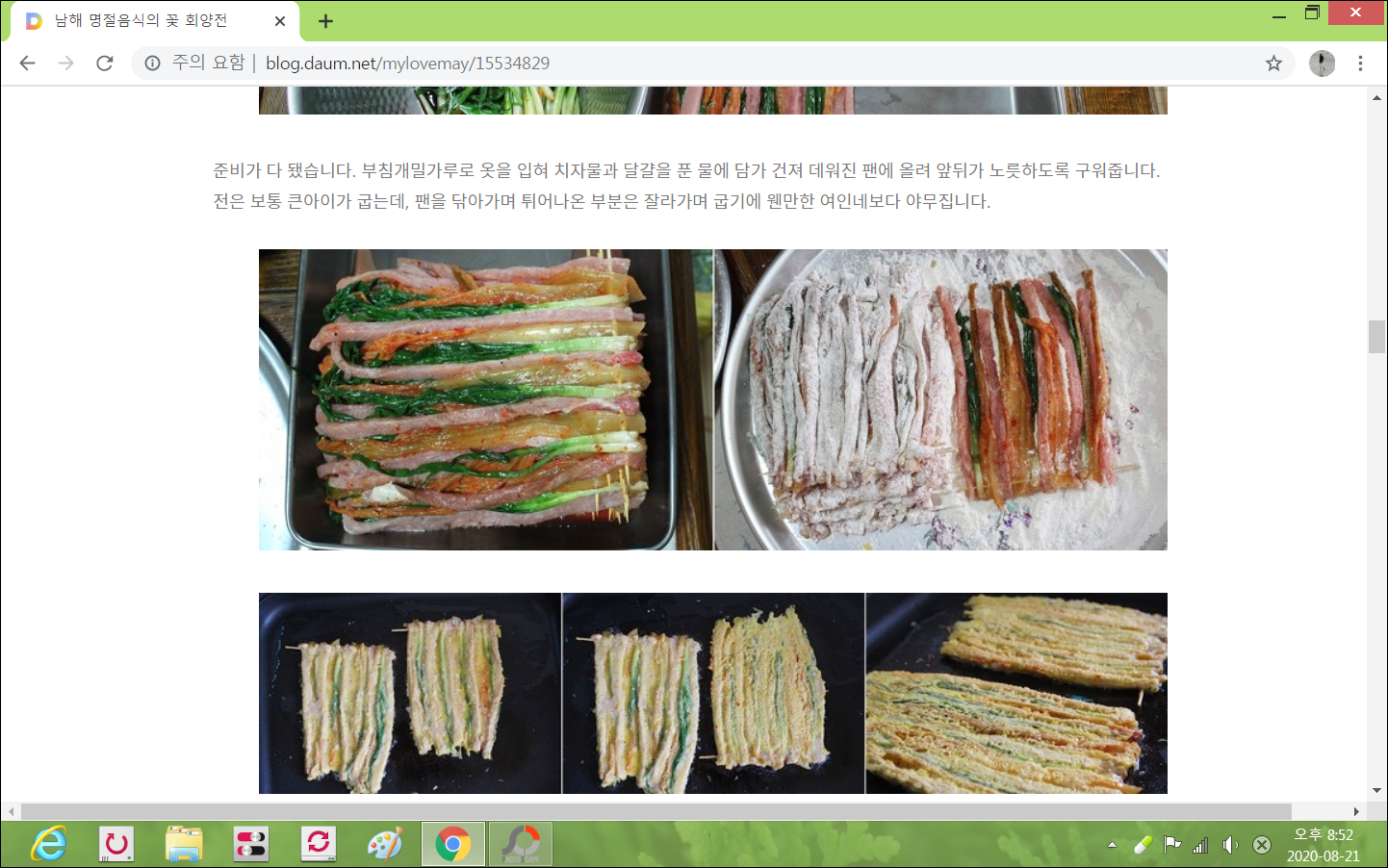Click the floured skewers photo
Screen dimensions: 1388x868
(941, 400)
